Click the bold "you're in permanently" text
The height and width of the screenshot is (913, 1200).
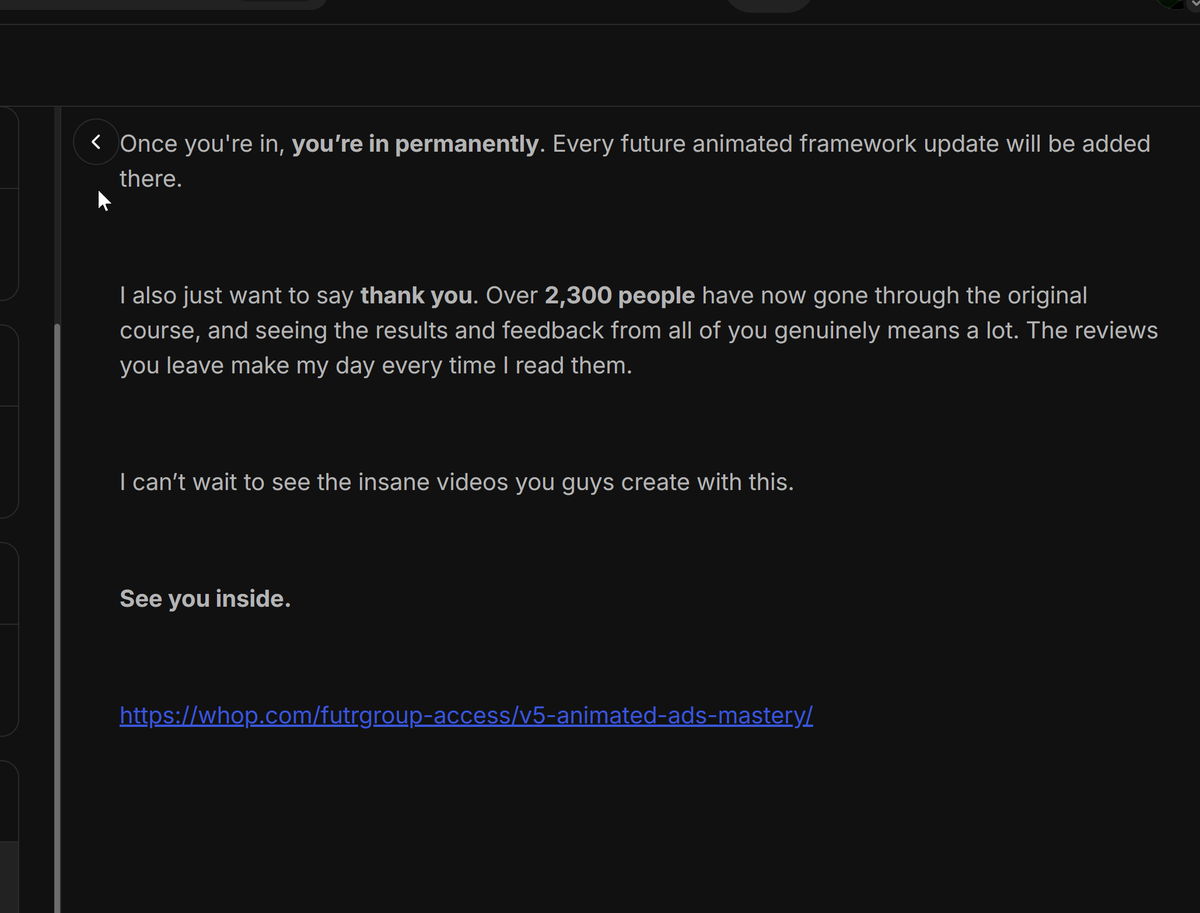(415, 144)
